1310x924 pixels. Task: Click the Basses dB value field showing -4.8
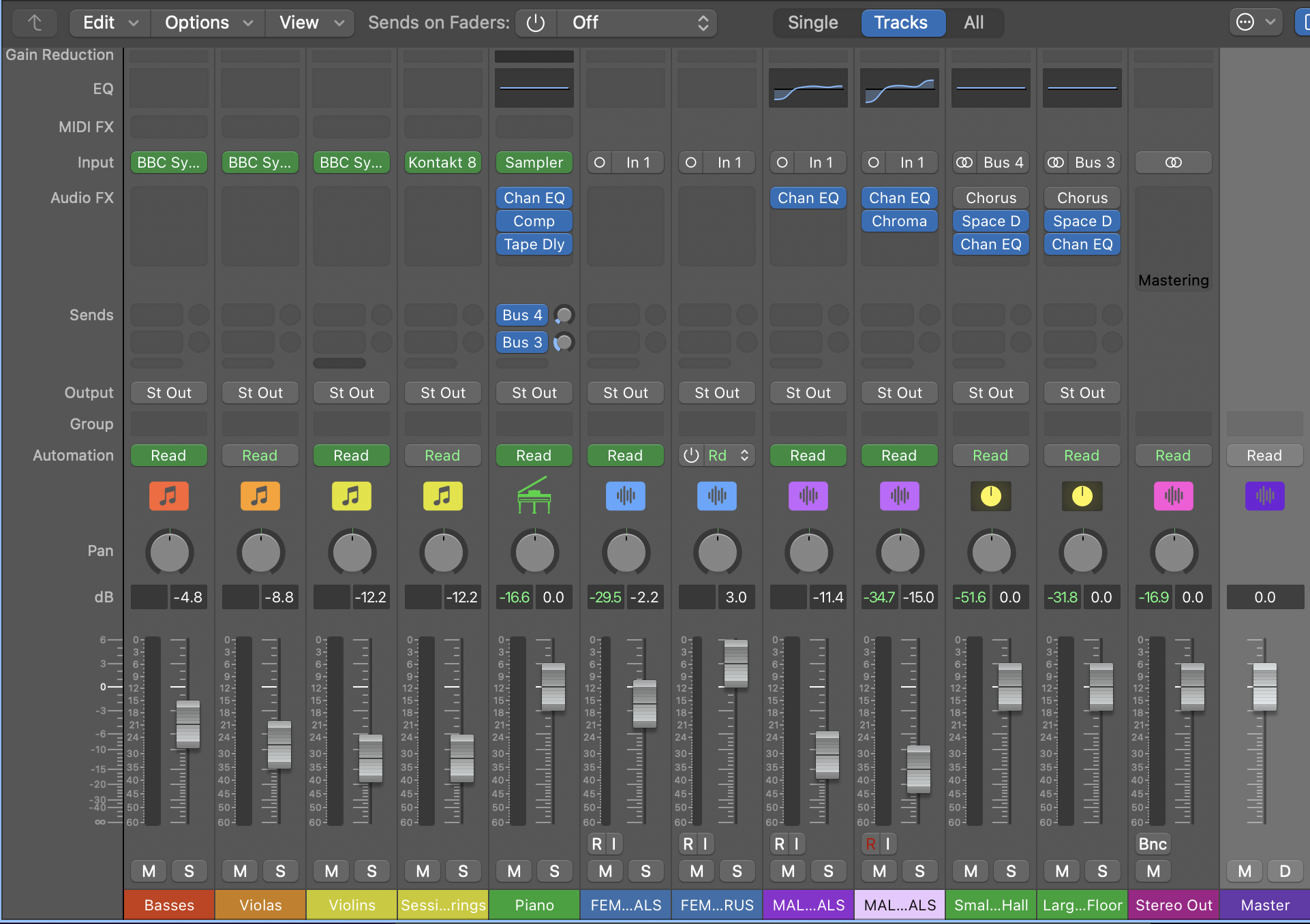coord(187,597)
